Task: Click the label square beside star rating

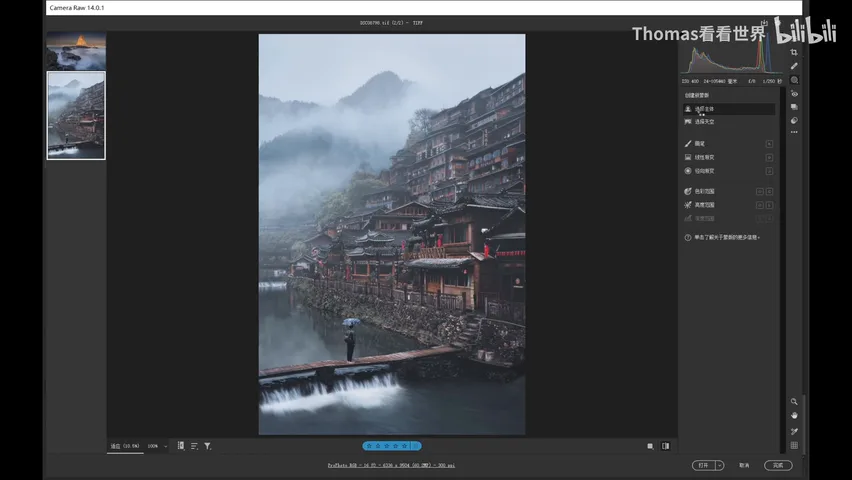Action: coord(416,446)
